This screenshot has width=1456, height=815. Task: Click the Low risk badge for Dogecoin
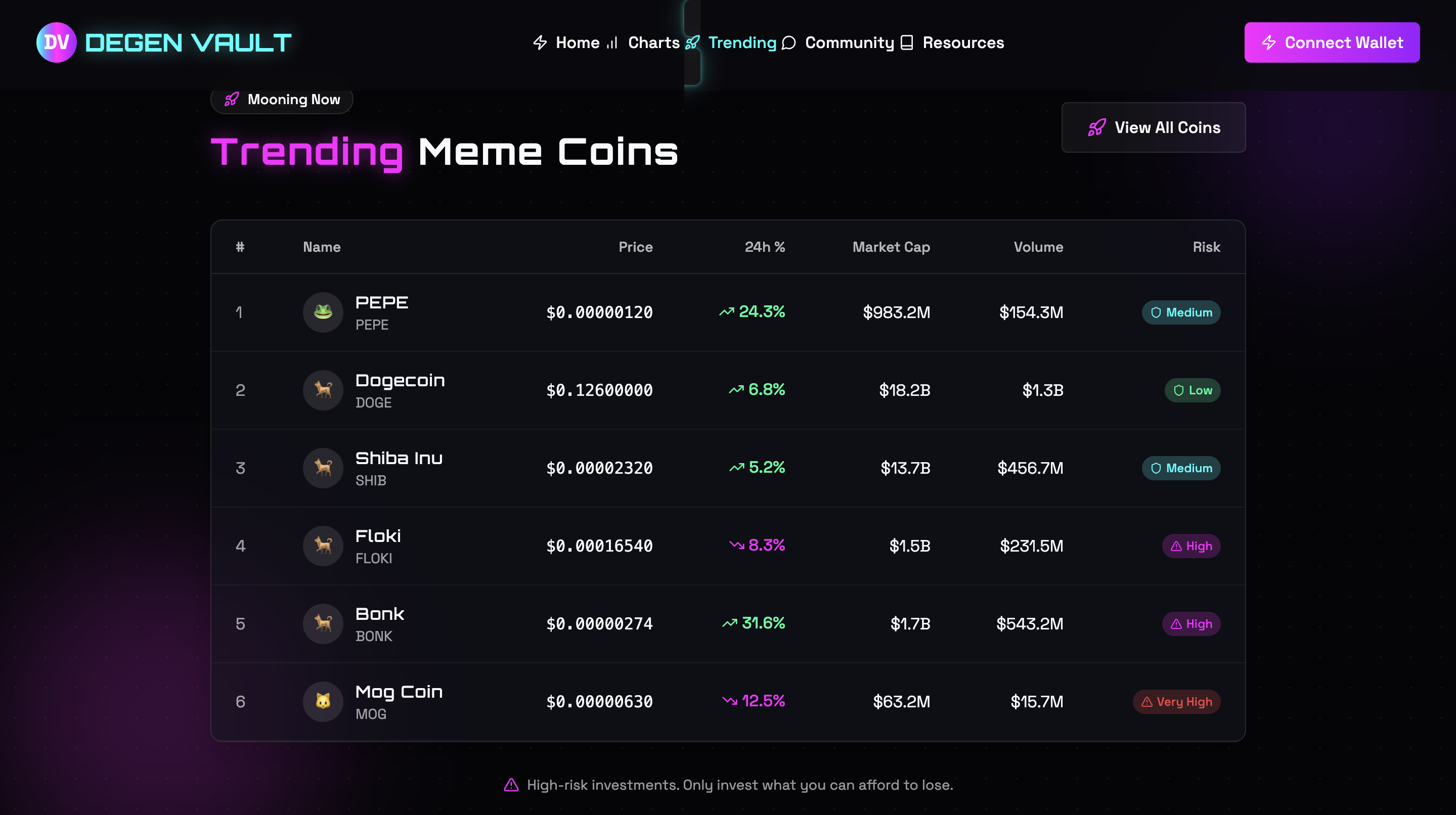pos(1192,390)
